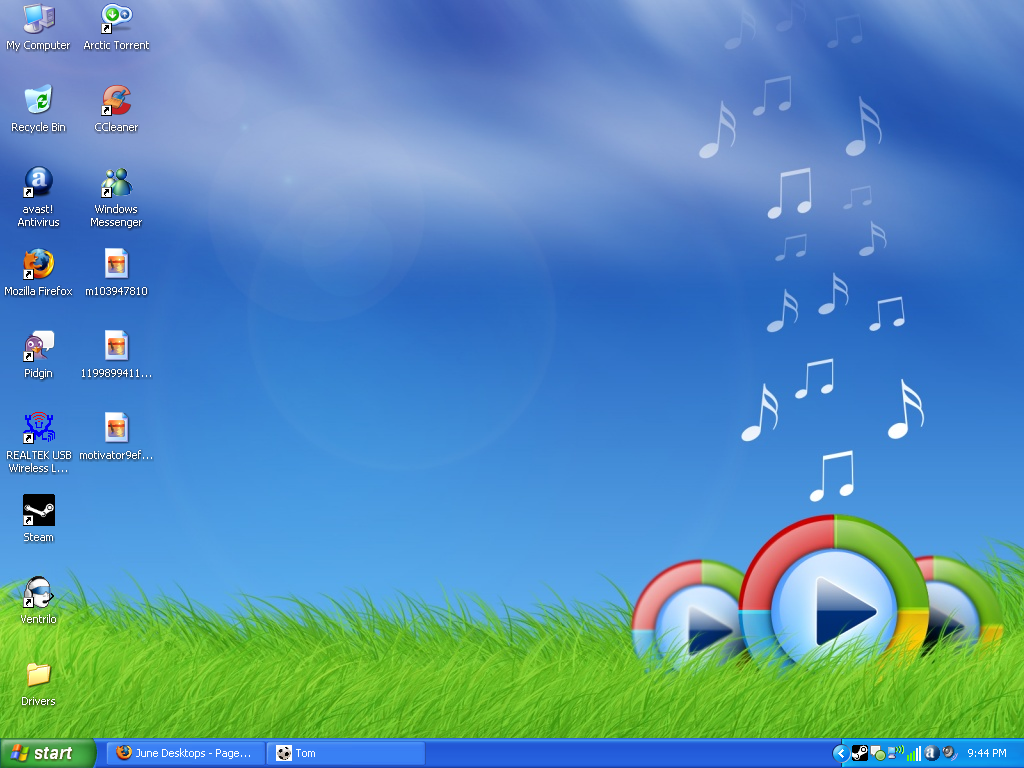Select the Recycle Bin icon
Viewport: 1024px width, 768px height.
[x=38, y=109]
